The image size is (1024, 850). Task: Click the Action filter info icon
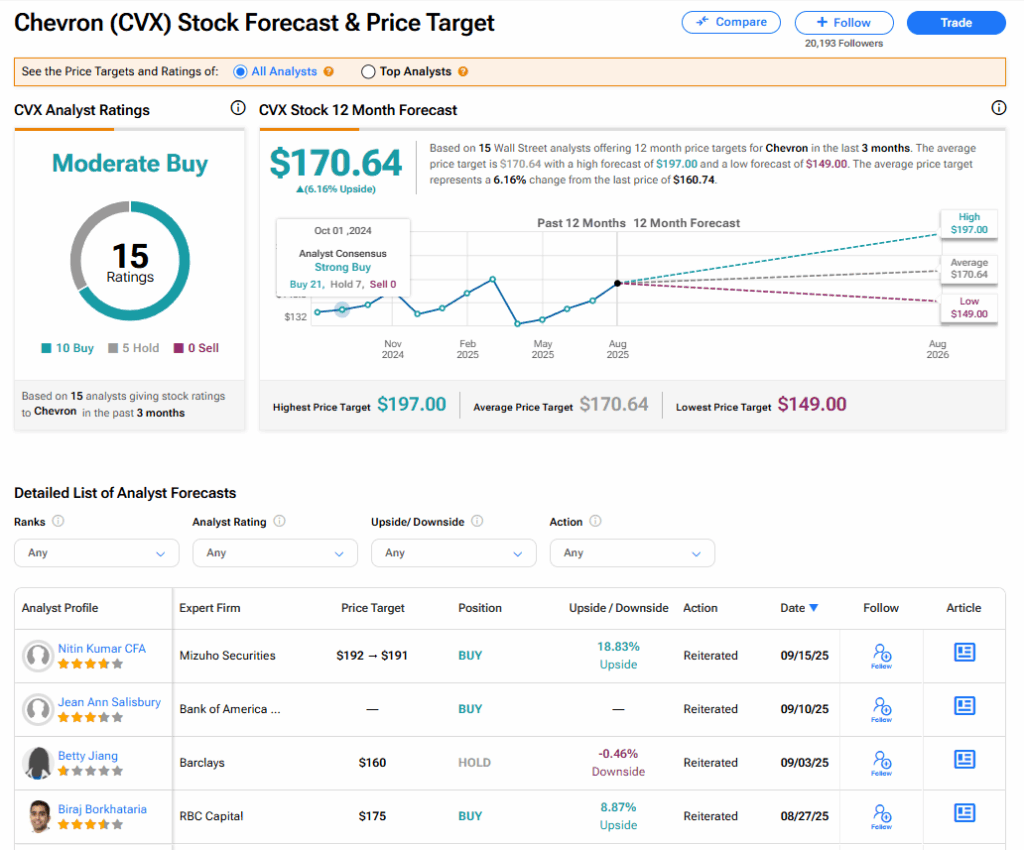pyautogui.click(x=596, y=521)
